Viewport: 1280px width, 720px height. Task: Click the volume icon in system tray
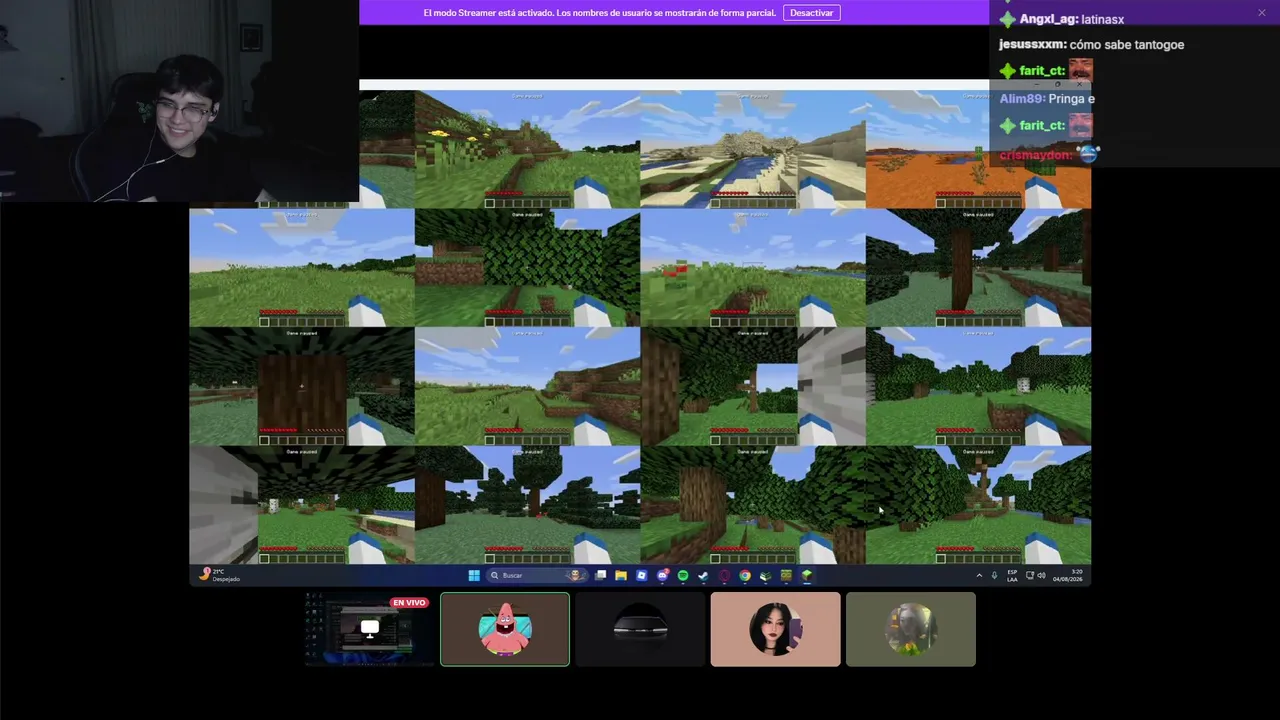(1041, 575)
